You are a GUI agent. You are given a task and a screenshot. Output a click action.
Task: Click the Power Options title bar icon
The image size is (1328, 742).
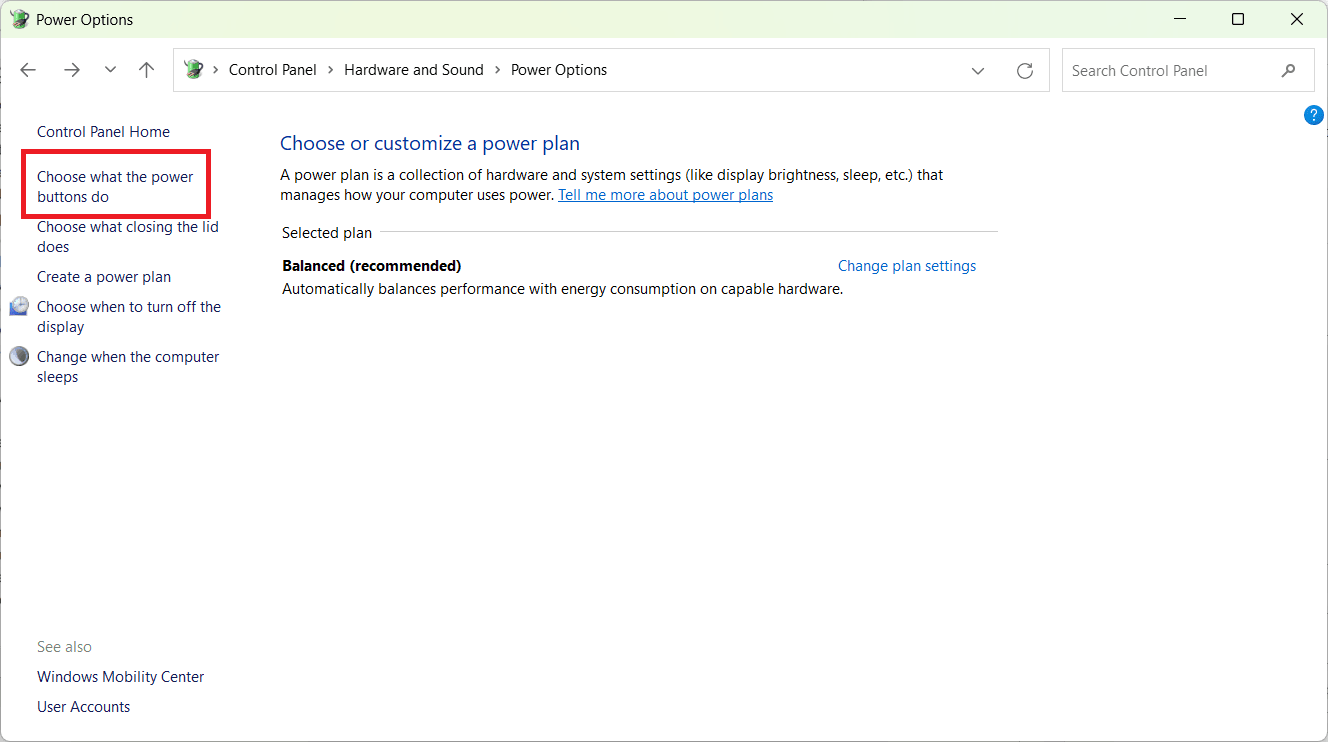[20, 19]
